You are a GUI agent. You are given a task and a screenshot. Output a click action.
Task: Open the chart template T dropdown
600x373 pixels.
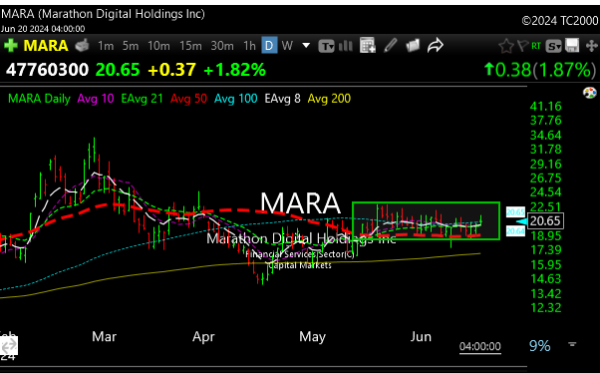click(x=326, y=46)
